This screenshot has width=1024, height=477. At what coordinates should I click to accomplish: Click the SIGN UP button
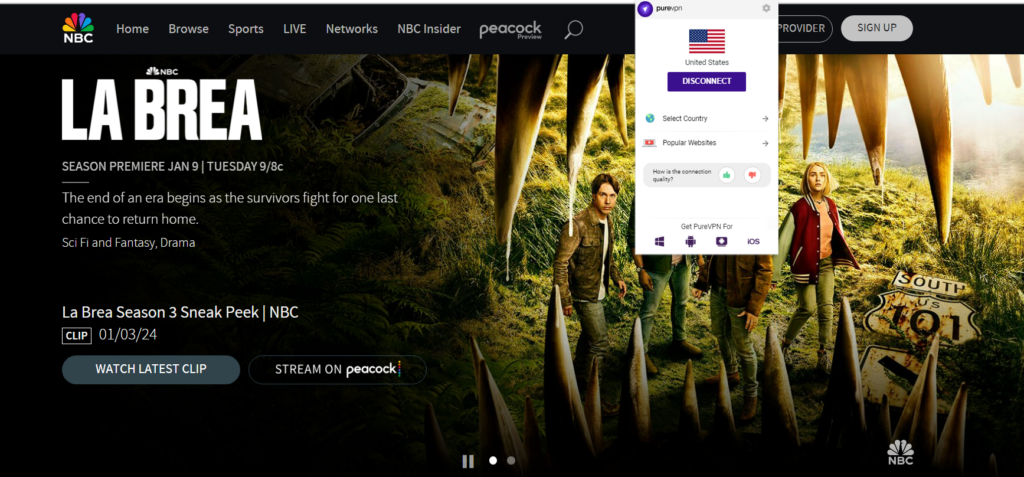coord(876,28)
